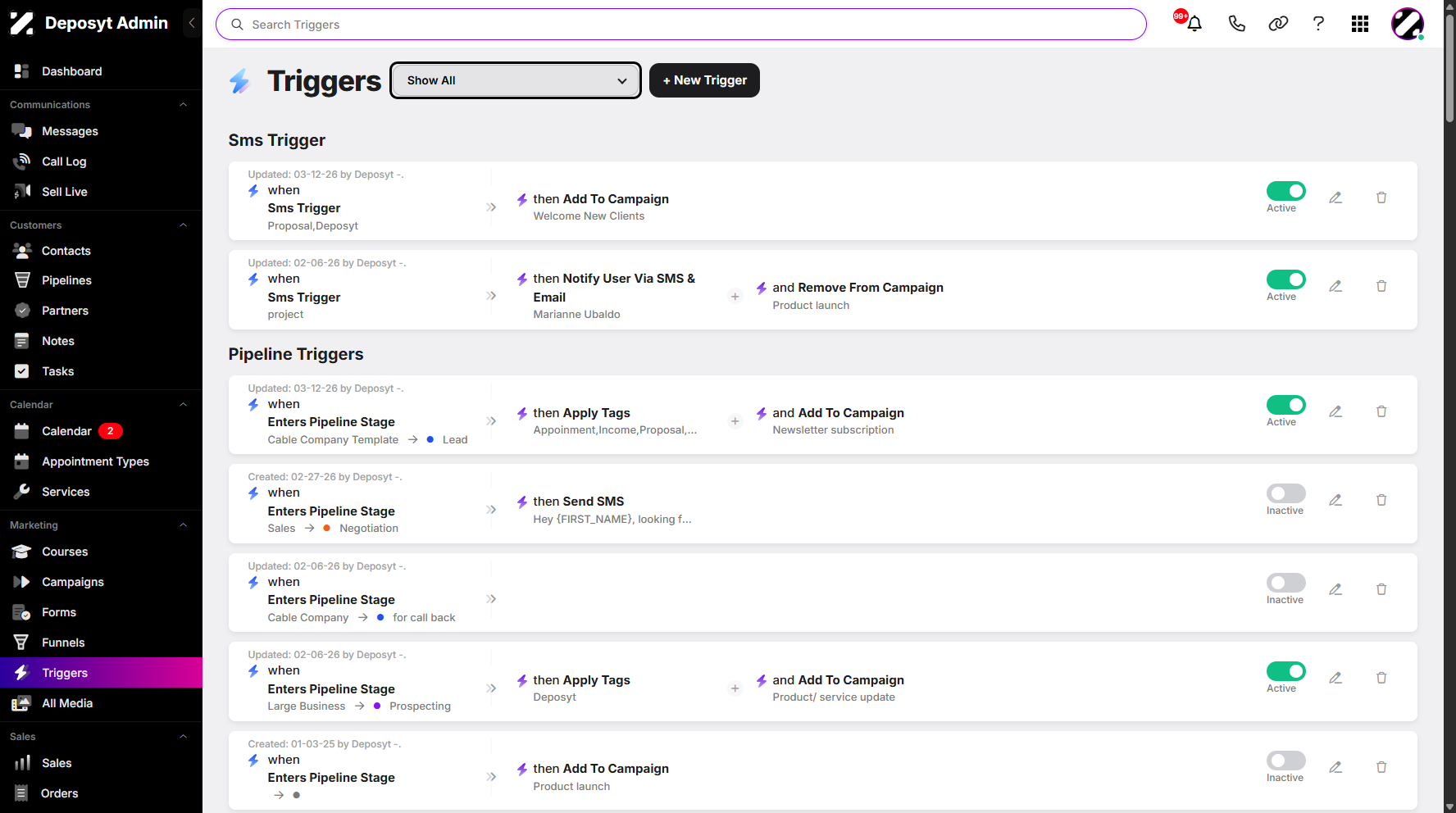Viewport: 1456px width, 813px height.
Task: Deactivate the Newsletter subscription trigger toggle
Action: point(1286,405)
